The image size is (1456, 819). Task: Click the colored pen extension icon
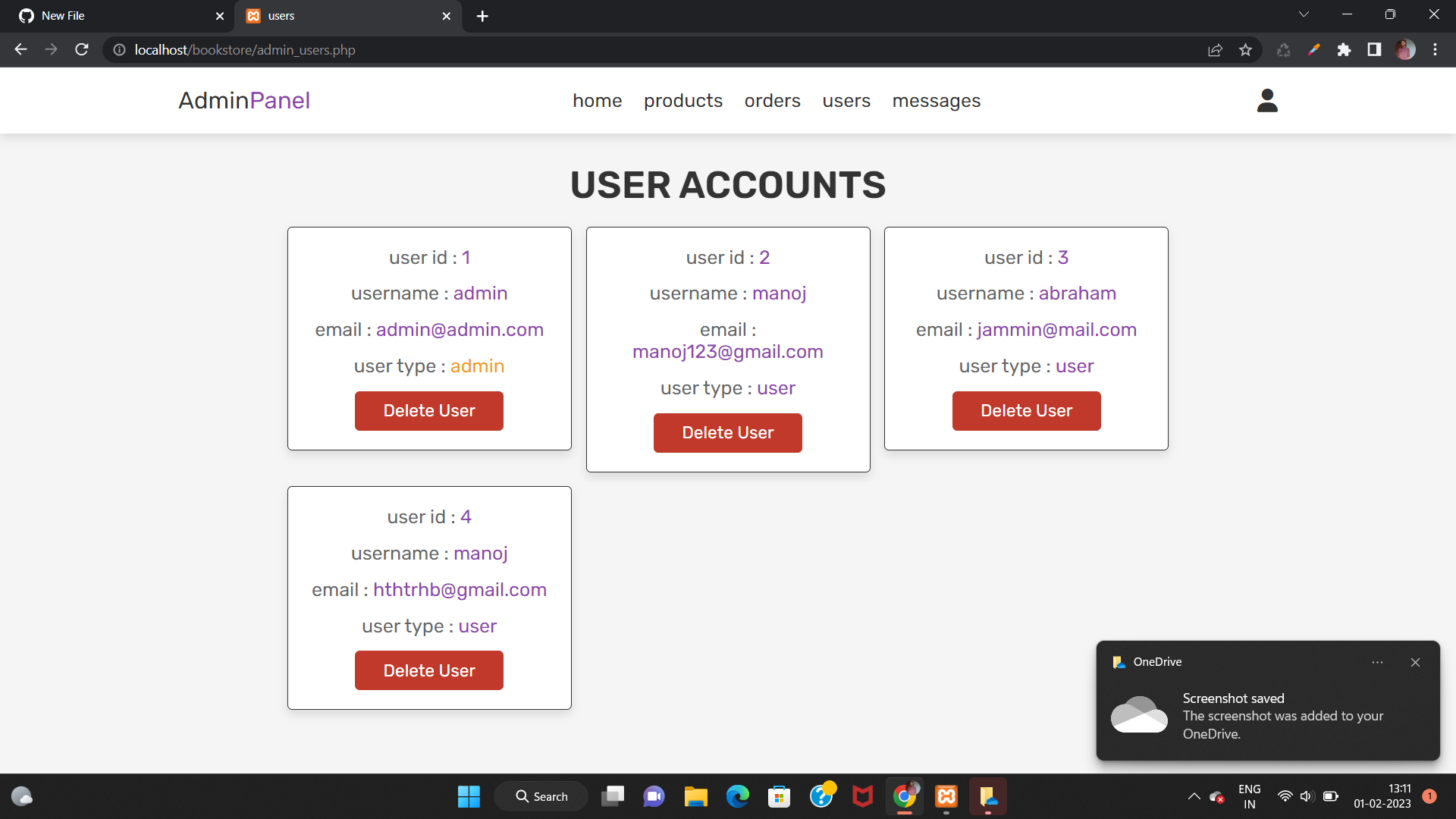click(x=1313, y=49)
